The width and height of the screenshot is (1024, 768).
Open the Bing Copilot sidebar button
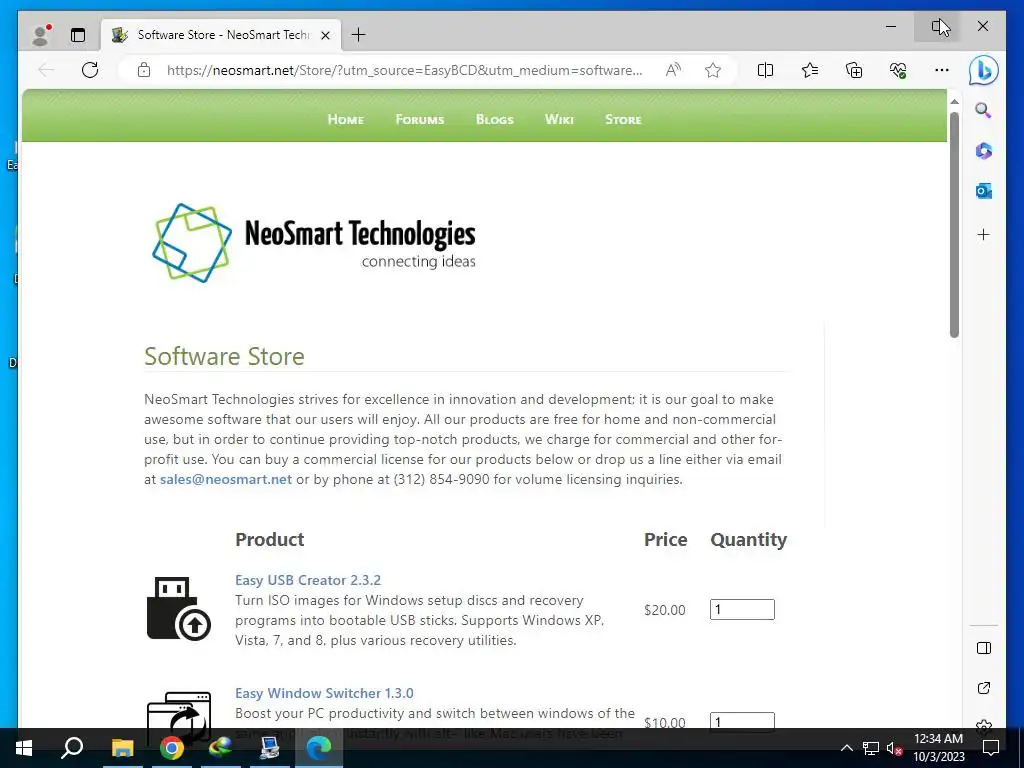(x=984, y=70)
